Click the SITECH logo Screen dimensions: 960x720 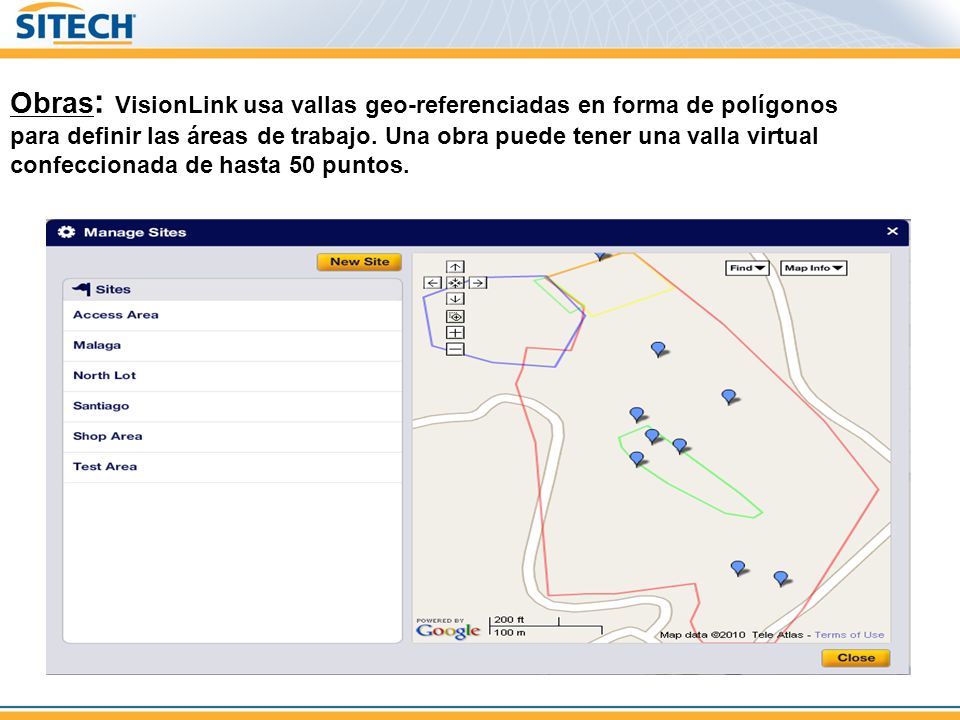(75, 24)
